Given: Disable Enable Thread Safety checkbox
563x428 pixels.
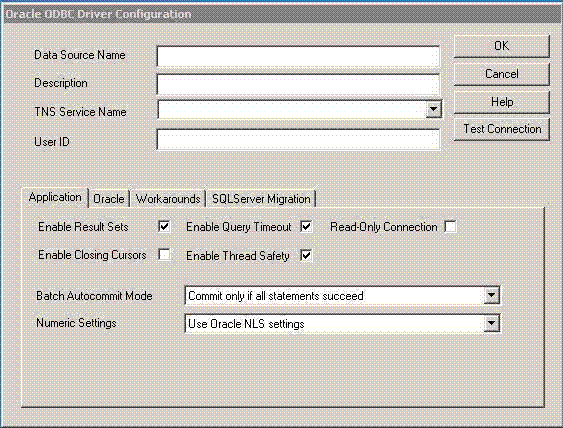Looking at the screenshot, I should (306, 255).
